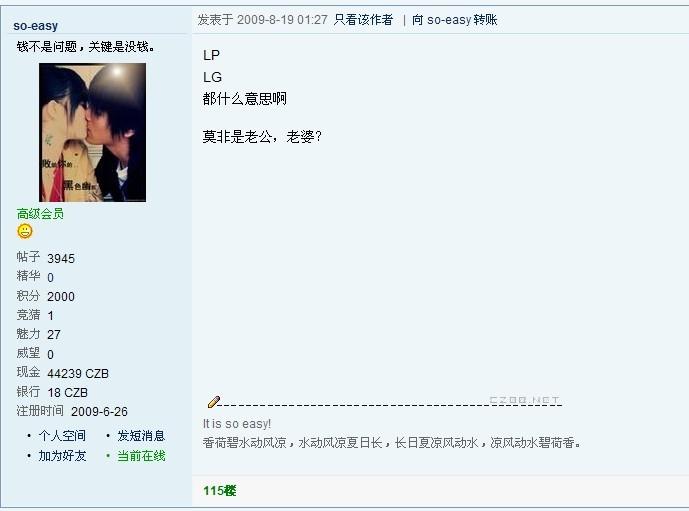Screen dimensions: 689x511
Task: Click the yellow smiley face icon
Action: click(x=25, y=231)
